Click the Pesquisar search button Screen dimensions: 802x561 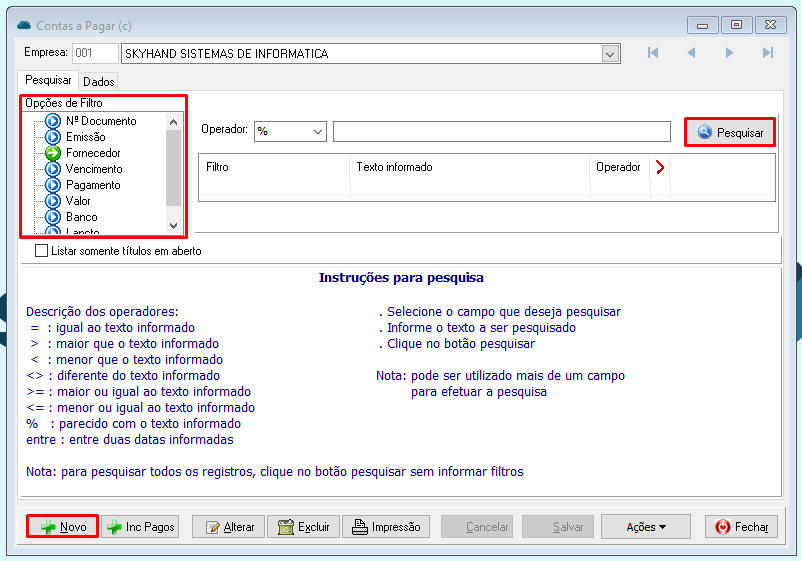coord(730,132)
